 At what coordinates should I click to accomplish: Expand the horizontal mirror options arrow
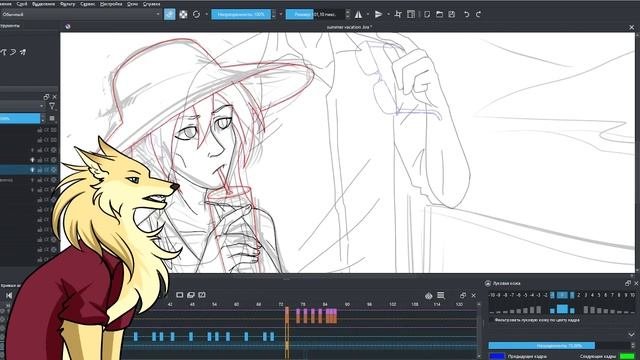368,14
